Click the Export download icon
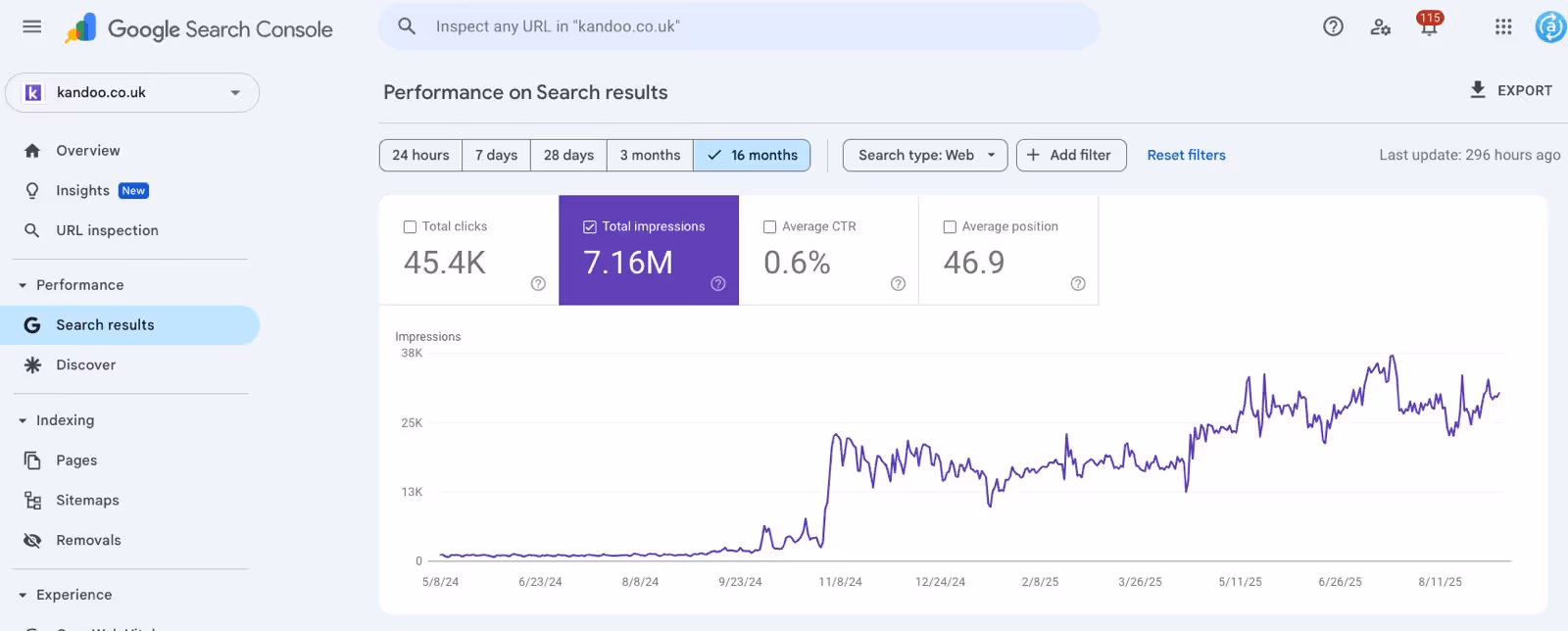1568x631 pixels. [x=1478, y=90]
